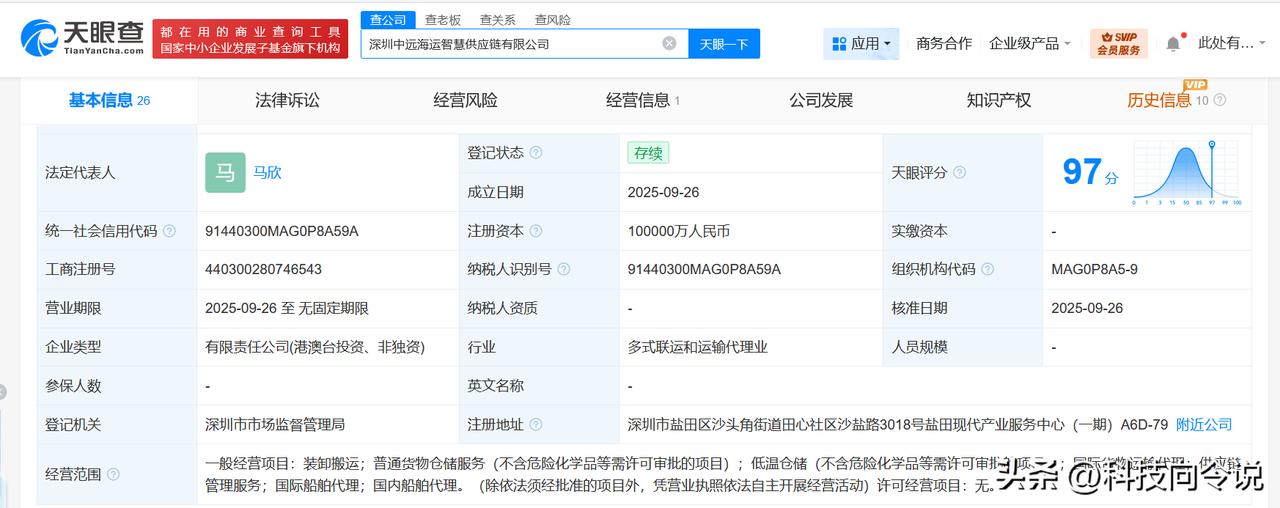Click help icon next to 纳税人识别号

click(x=564, y=269)
